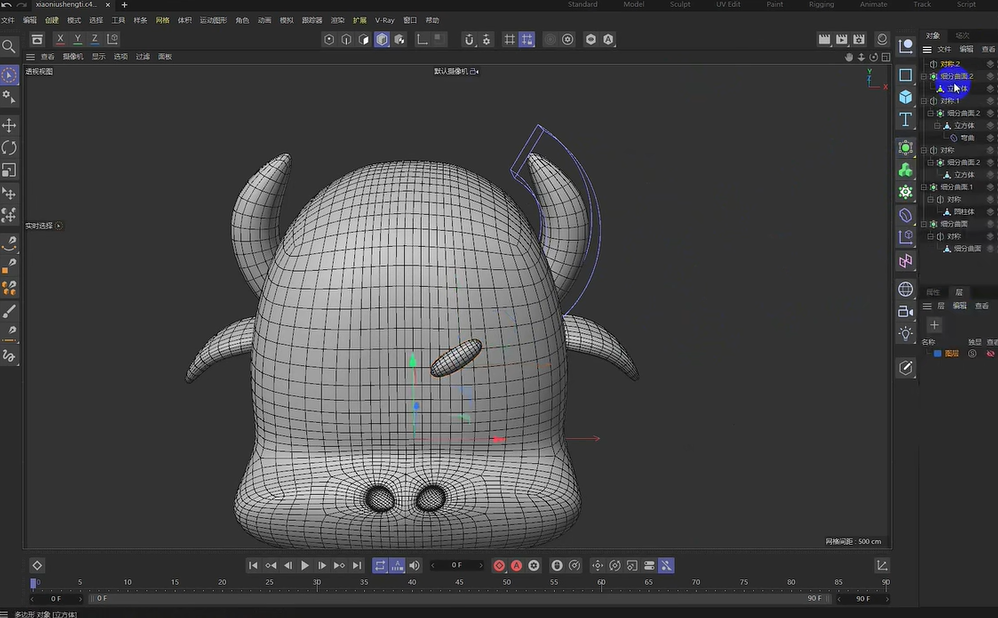Click the plus button in the Layers panel
This screenshot has height=618, width=998.
point(934,324)
